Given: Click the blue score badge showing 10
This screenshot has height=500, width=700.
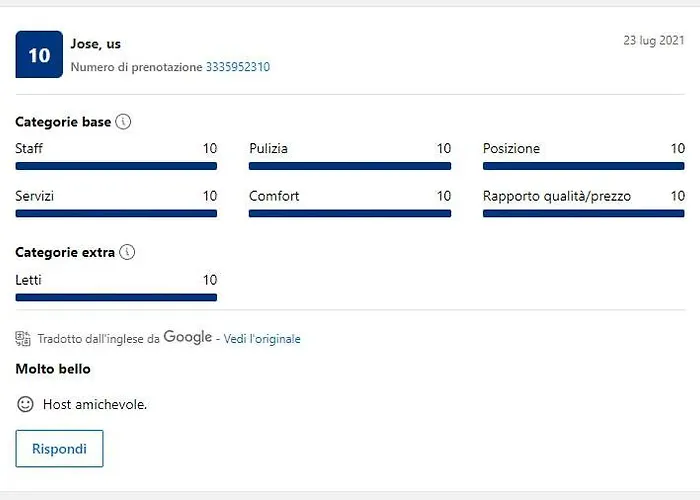Looking at the screenshot, I should (39, 55).
